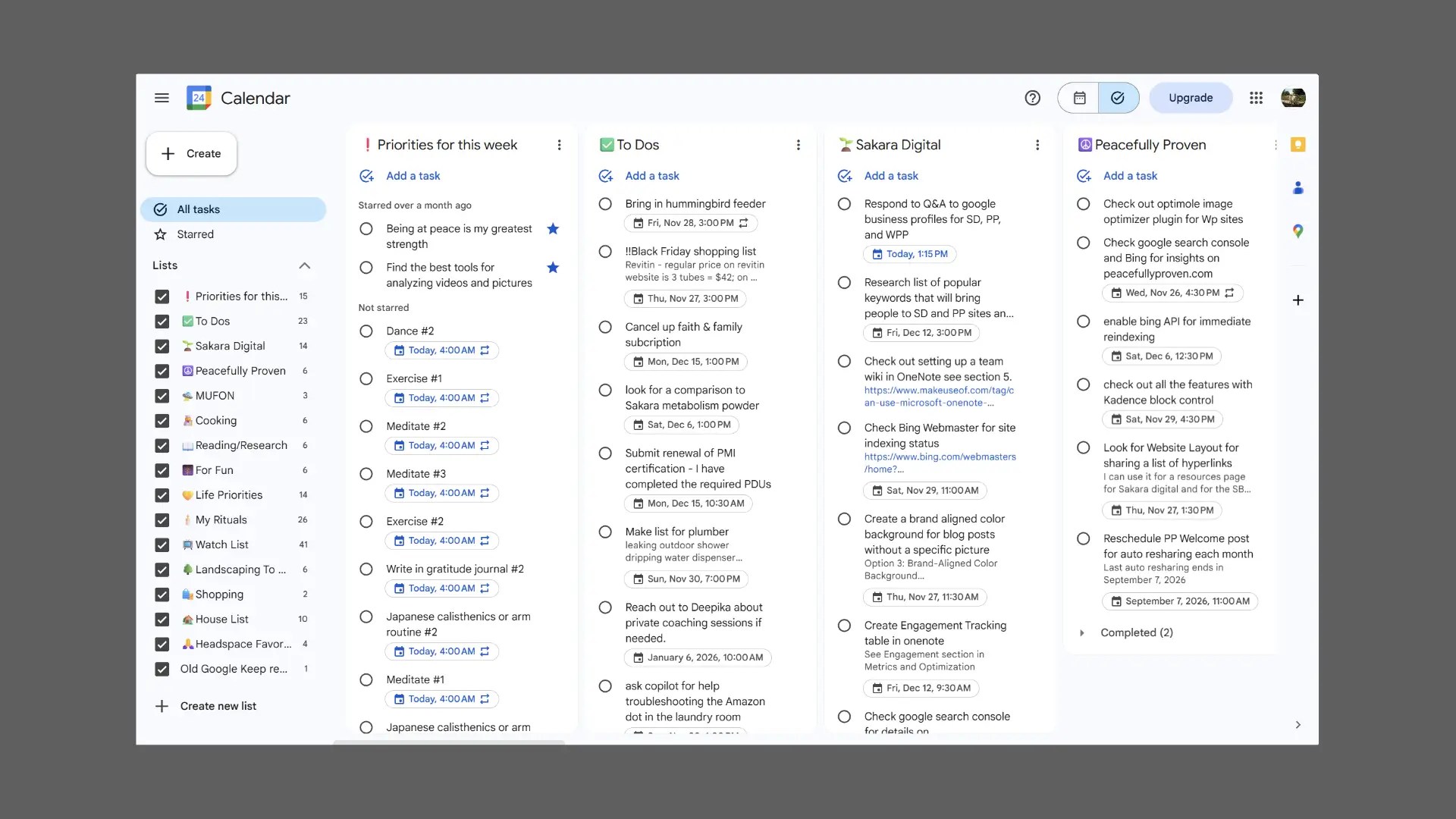Click the Tasks checkmark icon in the toolbar
Image resolution: width=1456 pixels, height=819 pixels.
coord(1119,98)
